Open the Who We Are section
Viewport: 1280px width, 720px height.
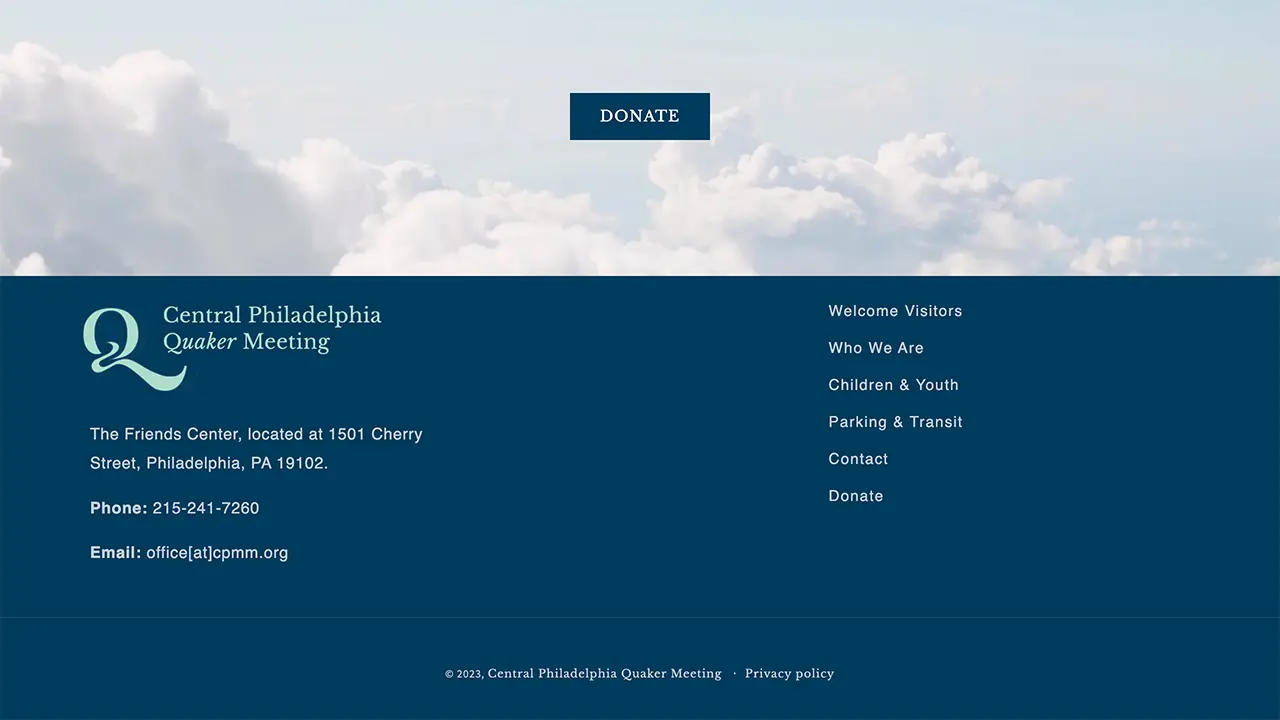(876, 348)
